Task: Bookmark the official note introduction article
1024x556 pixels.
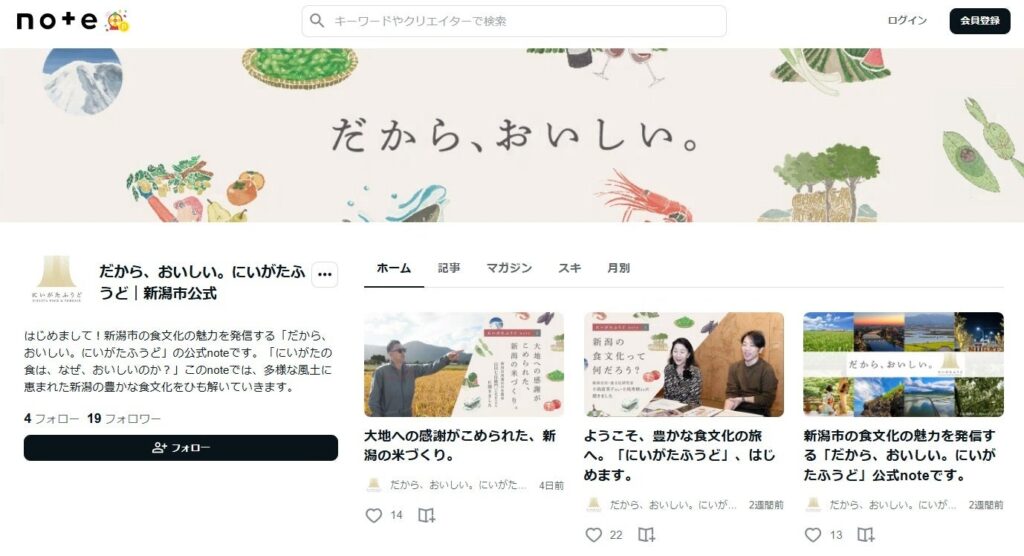Action: tap(865, 535)
